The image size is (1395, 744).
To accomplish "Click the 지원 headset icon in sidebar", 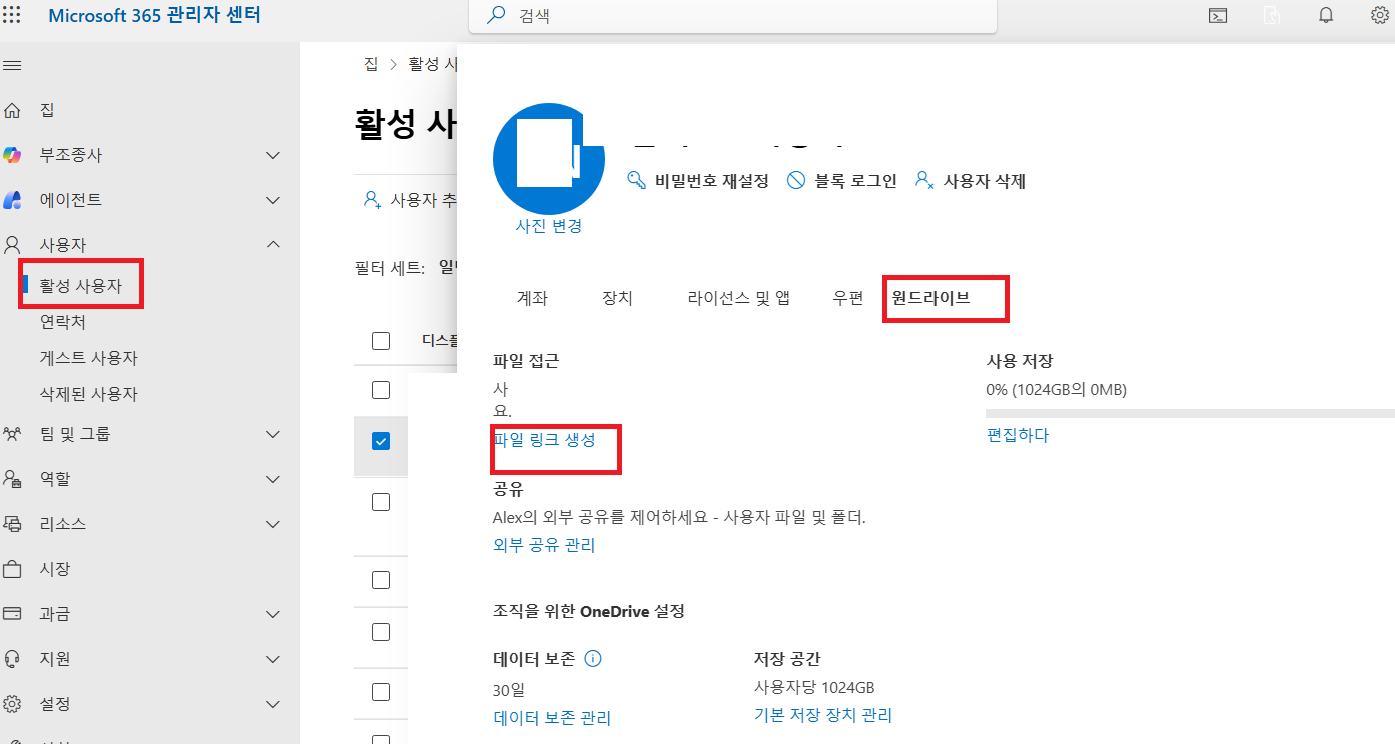I will pos(13,659).
